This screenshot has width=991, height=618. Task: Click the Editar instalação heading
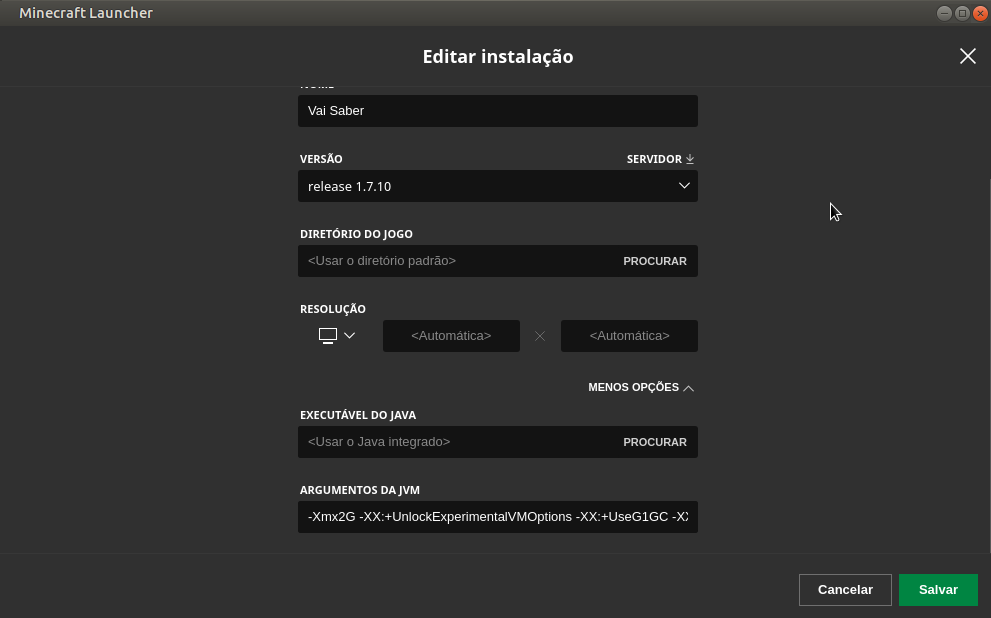coord(498,57)
